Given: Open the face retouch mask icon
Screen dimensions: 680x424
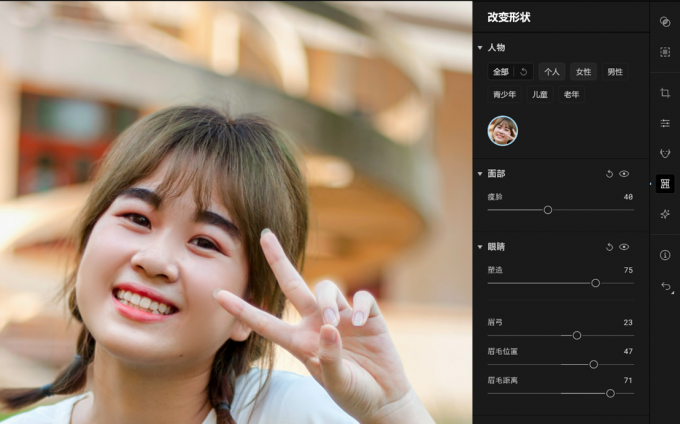Looking at the screenshot, I should (x=665, y=153).
